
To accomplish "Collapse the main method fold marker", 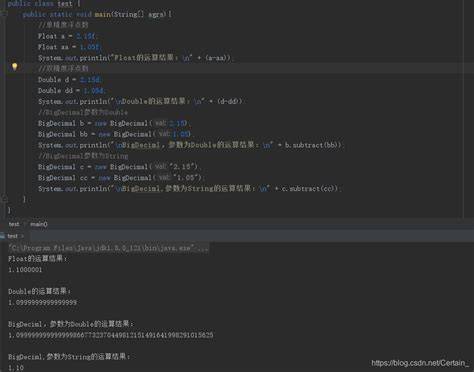I will pyautogui.click(x=4, y=14).
